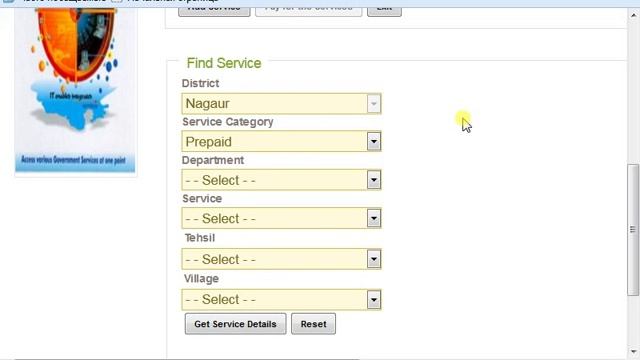Click the Department label
Screen dimensions: 640x360
213,160
